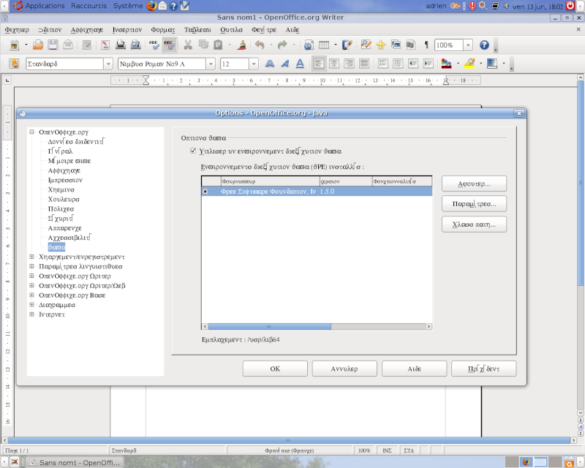The width and height of the screenshot is (585, 468).
Task: Click the Find and Replace icon
Action: pos(366,45)
